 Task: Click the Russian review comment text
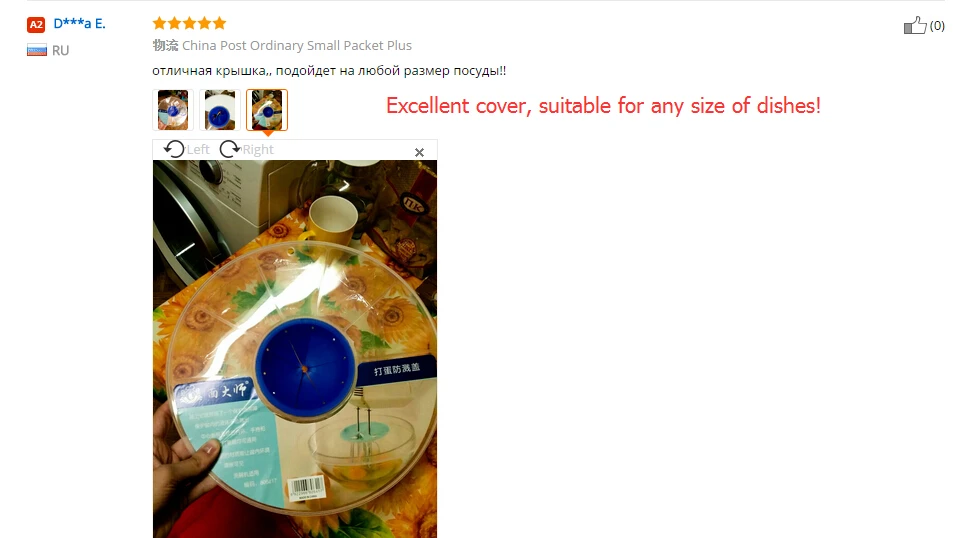(x=329, y=71)
